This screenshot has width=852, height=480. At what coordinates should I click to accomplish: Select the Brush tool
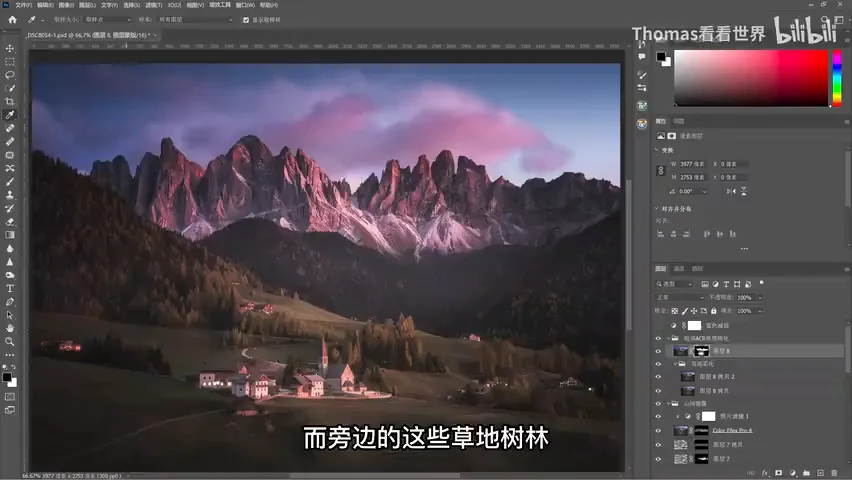tap(10, 182)
